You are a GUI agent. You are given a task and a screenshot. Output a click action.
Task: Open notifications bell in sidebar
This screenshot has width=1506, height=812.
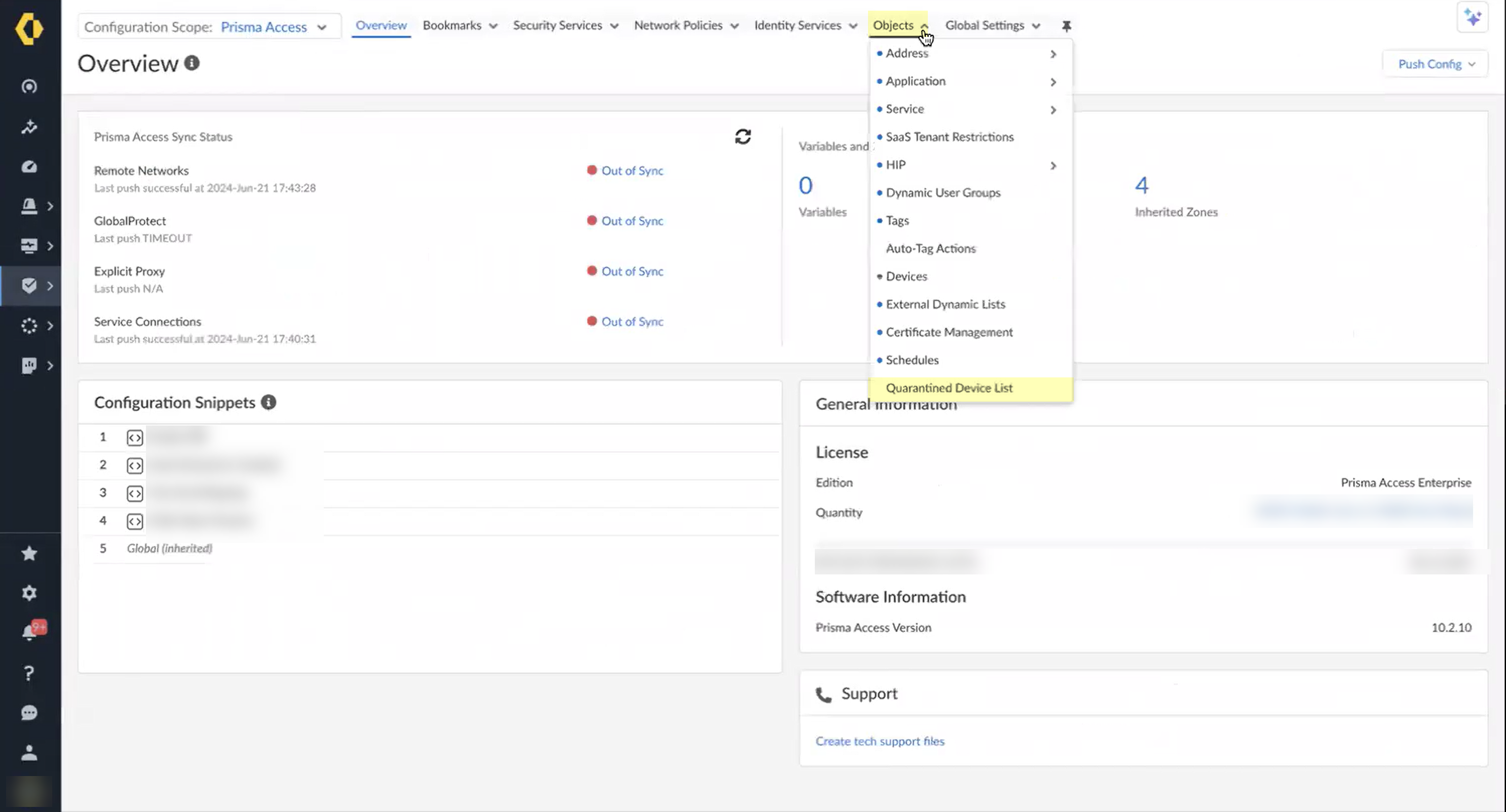29,632
